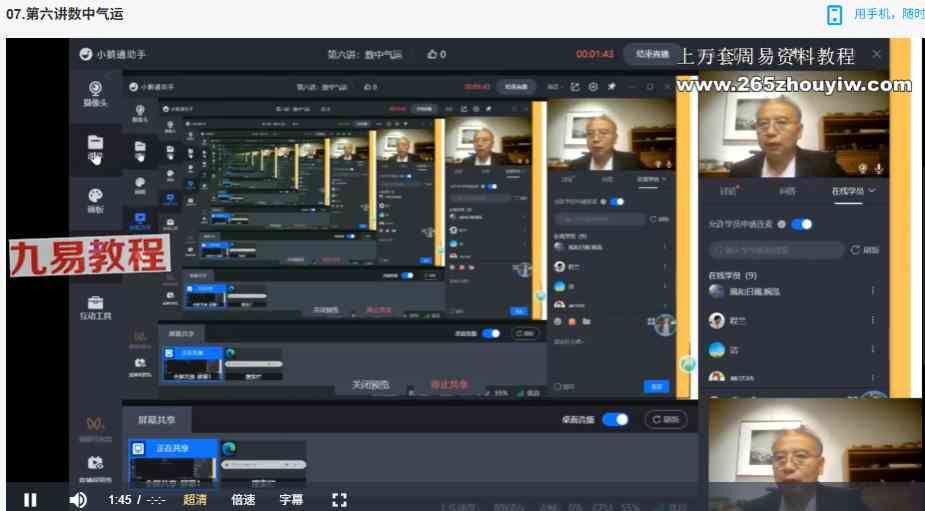This screenshot has height=511, width=925.
Task: Click the 刷新 button beside desktop audio
Action: pyautogui.click(x=666, y=419)
